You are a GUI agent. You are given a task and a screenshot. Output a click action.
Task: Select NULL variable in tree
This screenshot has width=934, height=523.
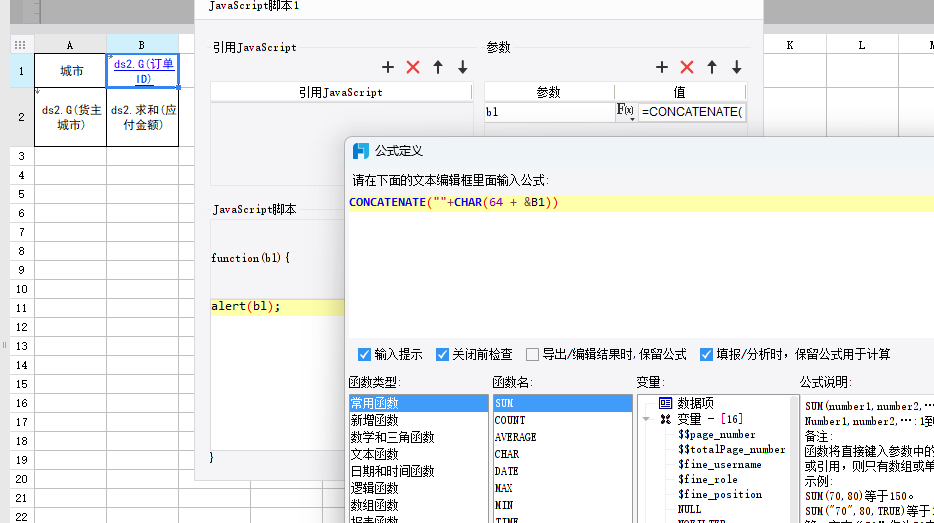click(689, 509)
